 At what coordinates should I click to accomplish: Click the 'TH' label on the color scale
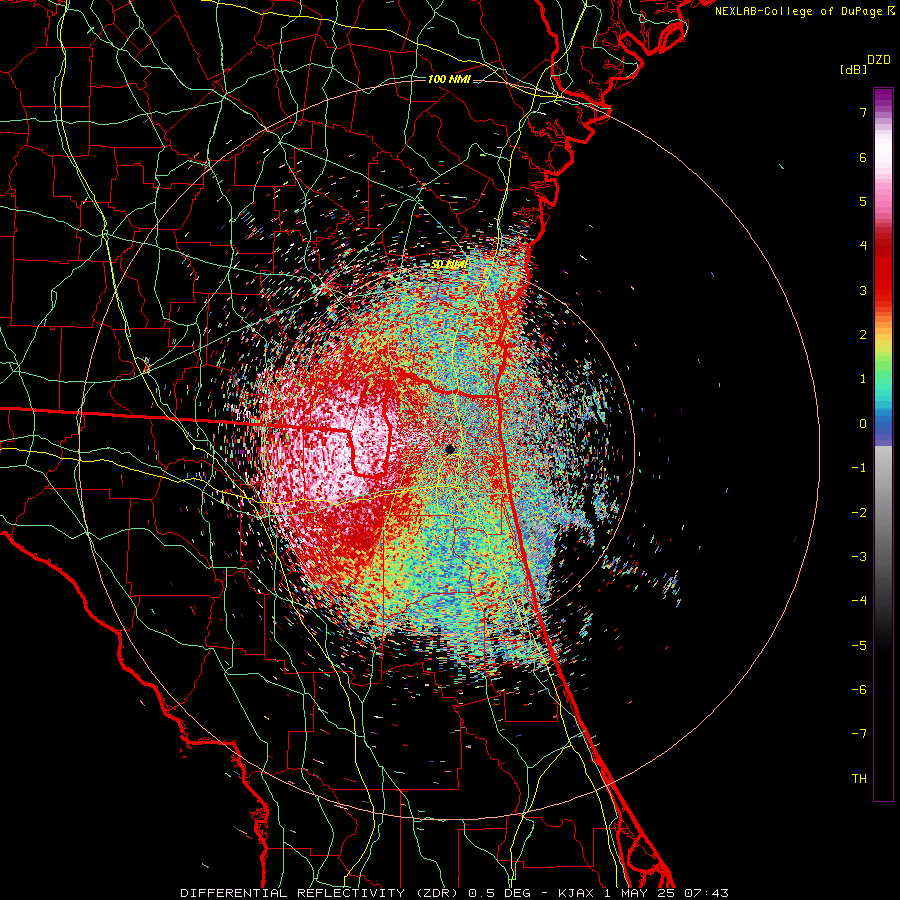[859, 779]
